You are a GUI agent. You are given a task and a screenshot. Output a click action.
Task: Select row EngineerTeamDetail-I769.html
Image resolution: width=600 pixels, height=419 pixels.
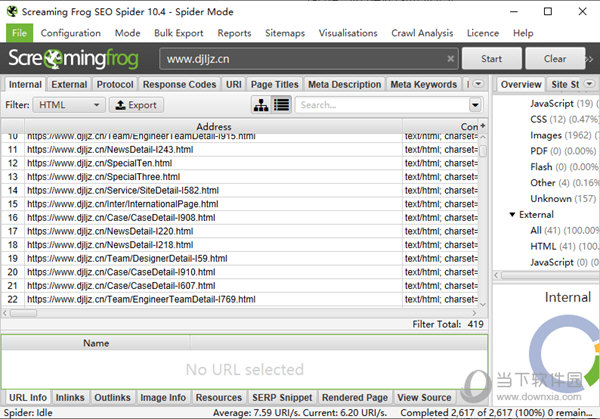point(240,299)
